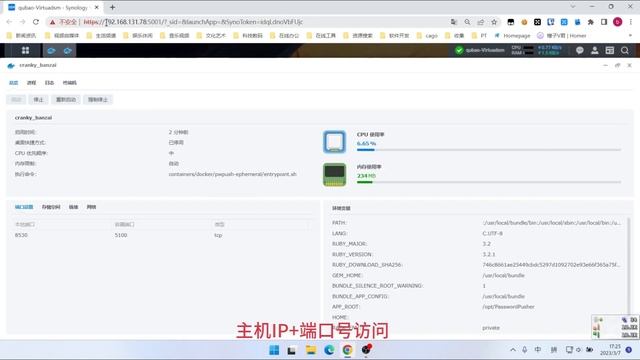Expand the system tray hidden icons chevron
This screenshot has width=640, height=360.
click(x=513, y=350)
